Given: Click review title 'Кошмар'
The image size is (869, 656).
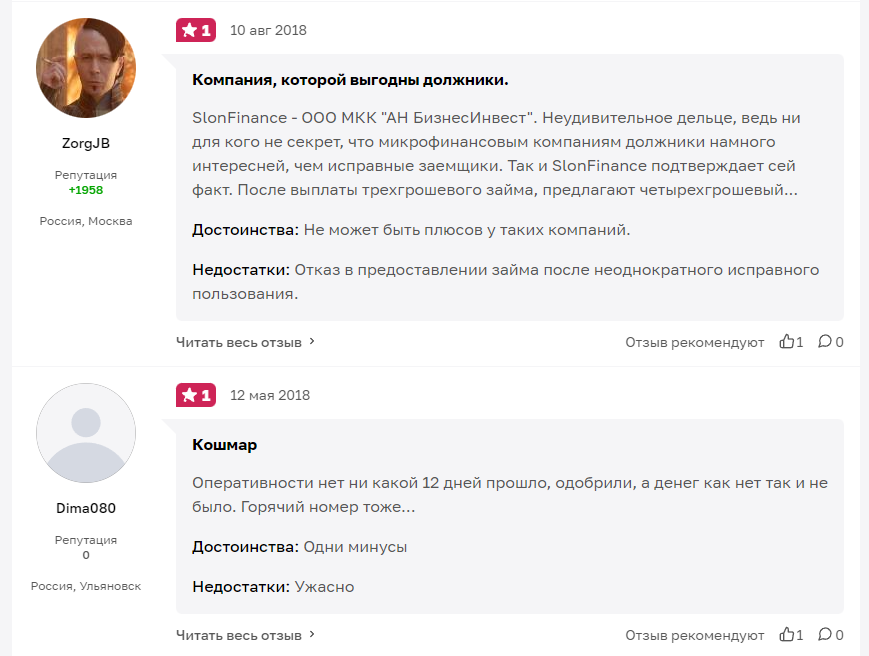Looking at the screenshot, I should click(x=224, y=445).
